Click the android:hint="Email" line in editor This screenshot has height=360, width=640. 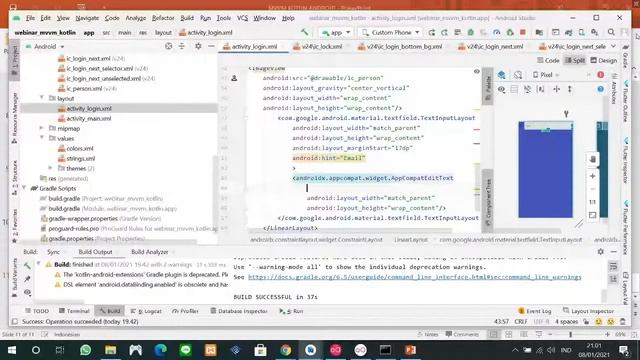[x=329, y=158]
